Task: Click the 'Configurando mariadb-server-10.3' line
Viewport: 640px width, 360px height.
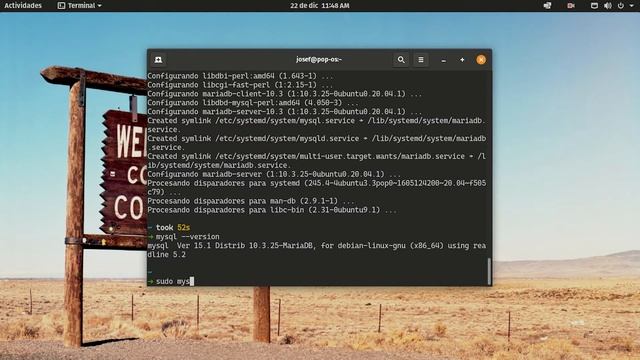Action: tap(284, 112)
